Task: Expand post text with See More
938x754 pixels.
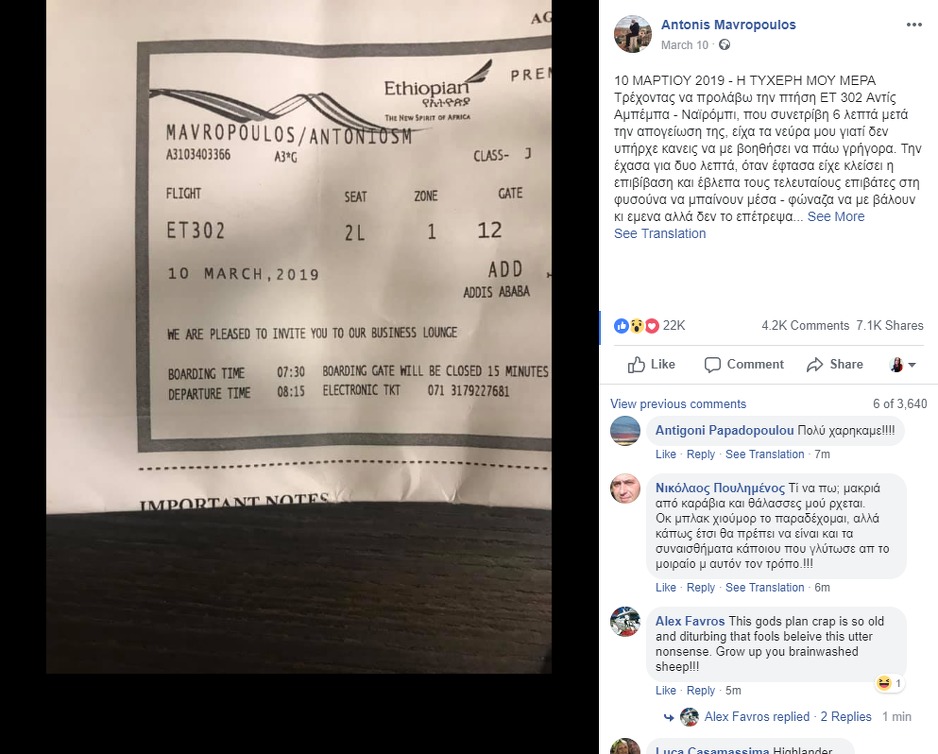Action: 836,217
